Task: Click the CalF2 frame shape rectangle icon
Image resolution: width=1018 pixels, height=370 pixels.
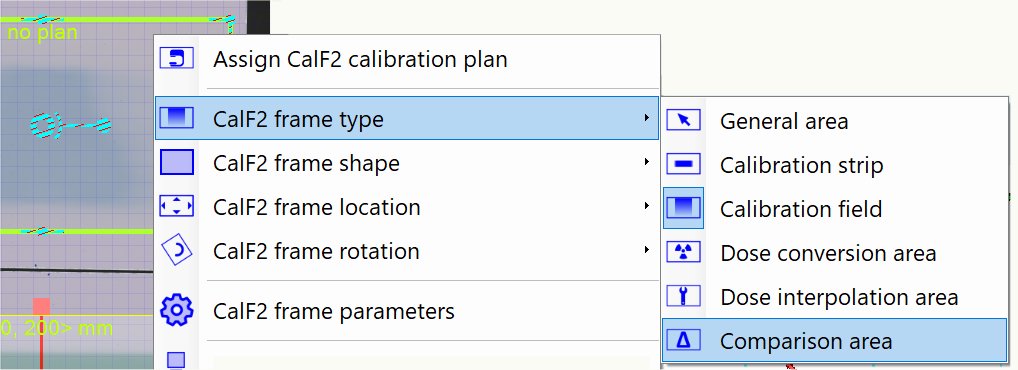Action: pyautogui.click(x=177, y=162)
